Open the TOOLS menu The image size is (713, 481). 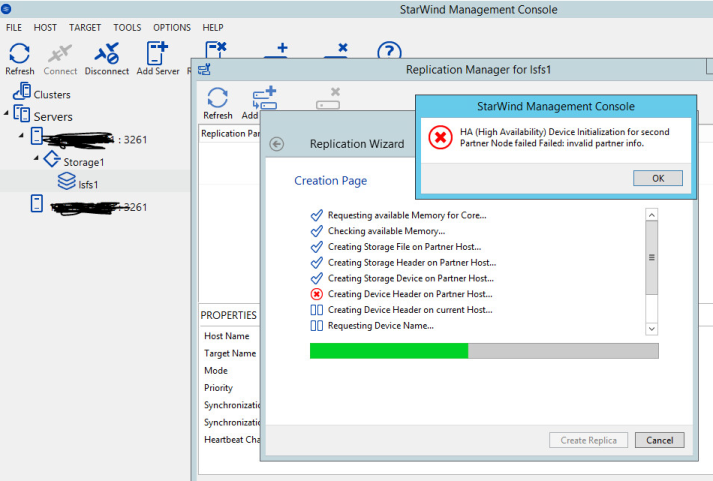pos(127,28)
